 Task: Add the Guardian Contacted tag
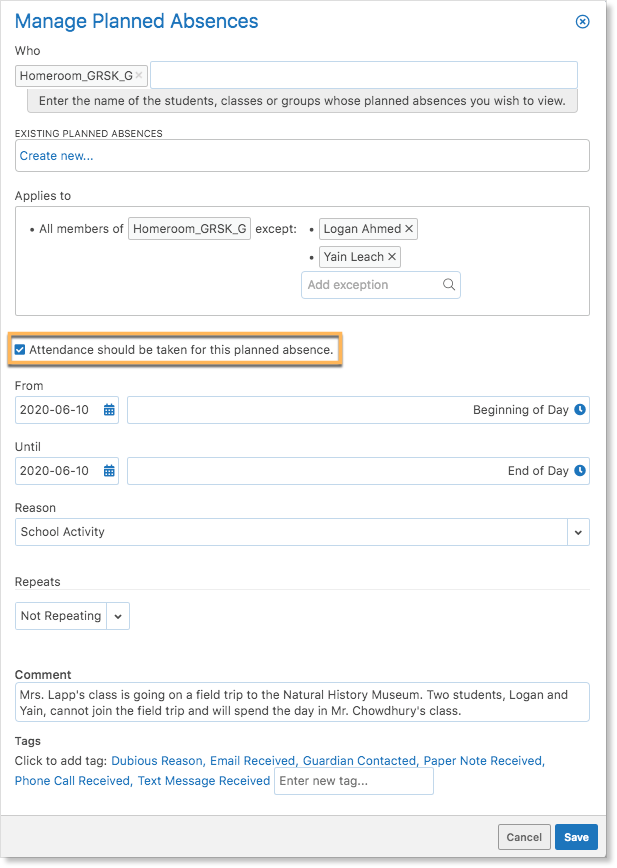(x=360, y=761)
